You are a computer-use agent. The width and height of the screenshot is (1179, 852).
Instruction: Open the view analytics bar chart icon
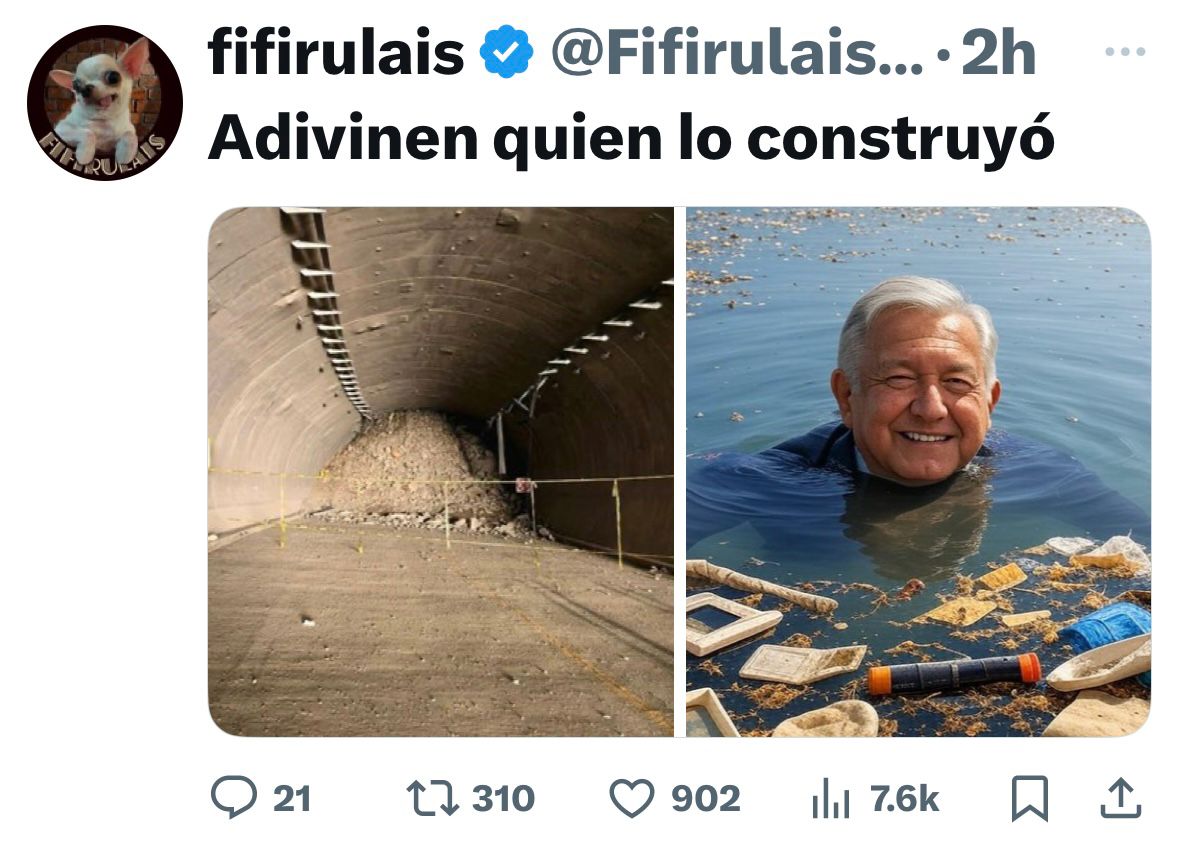(831, 800)
